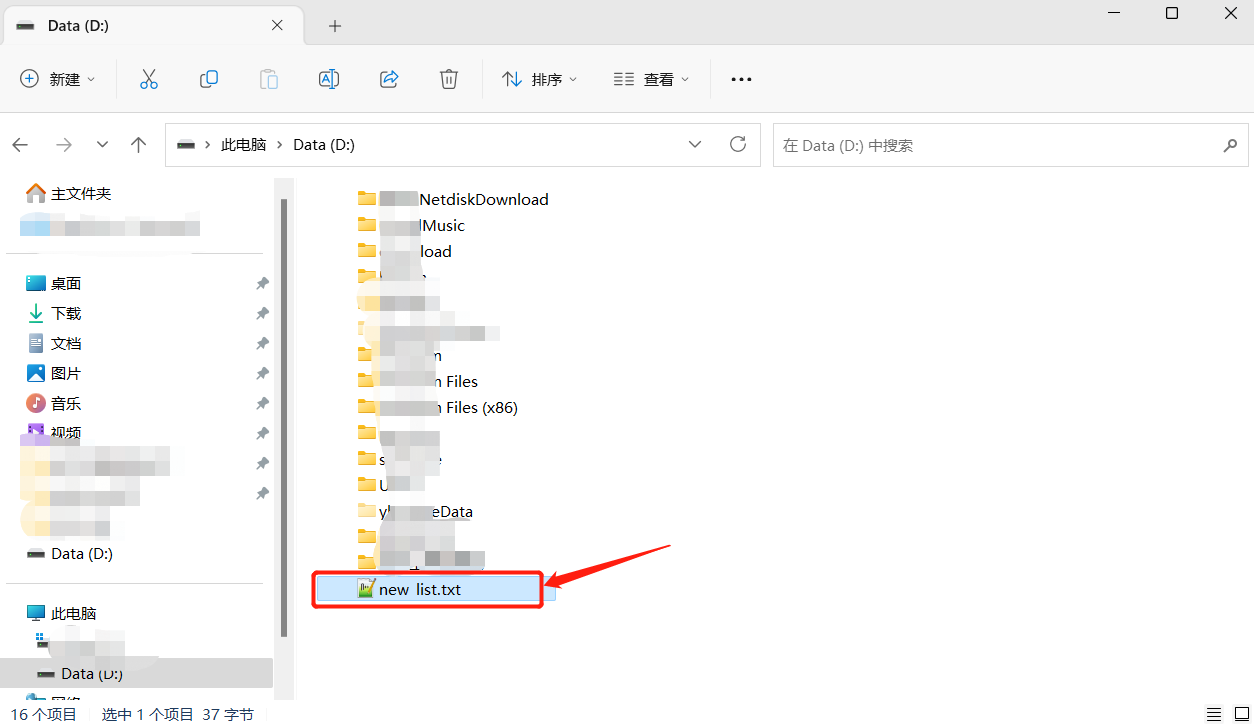Open the 查看 (View) dropdown

[652, 79]
